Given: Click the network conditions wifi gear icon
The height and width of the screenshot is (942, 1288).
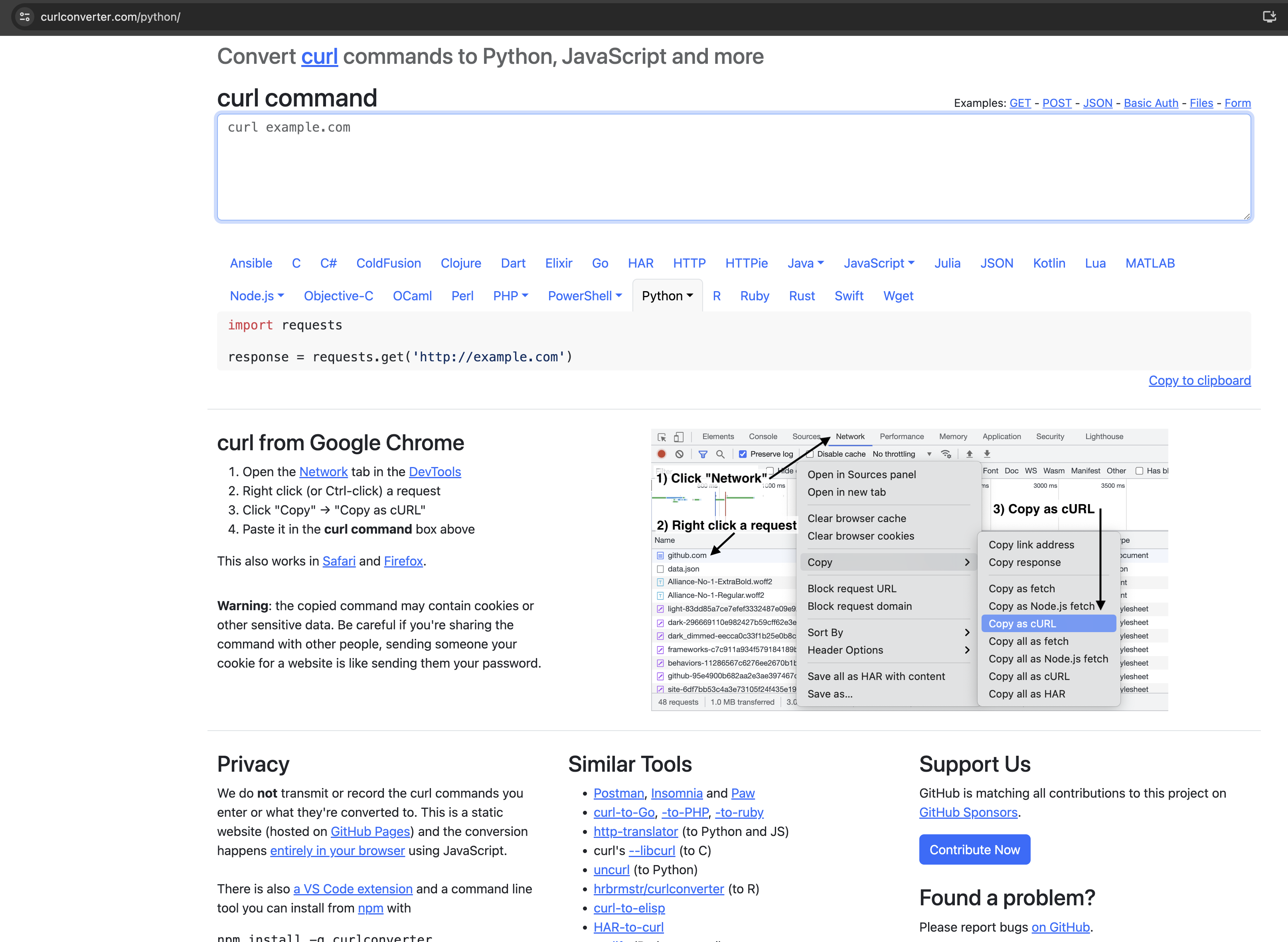Looking at the screenshot, I should [x=946, y=454].
